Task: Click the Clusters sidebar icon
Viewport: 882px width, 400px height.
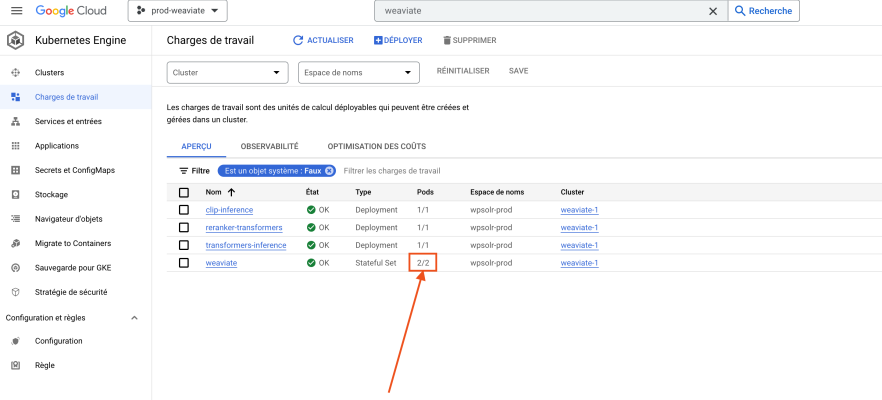Action: pyautogui.click(x=16, y=73)
